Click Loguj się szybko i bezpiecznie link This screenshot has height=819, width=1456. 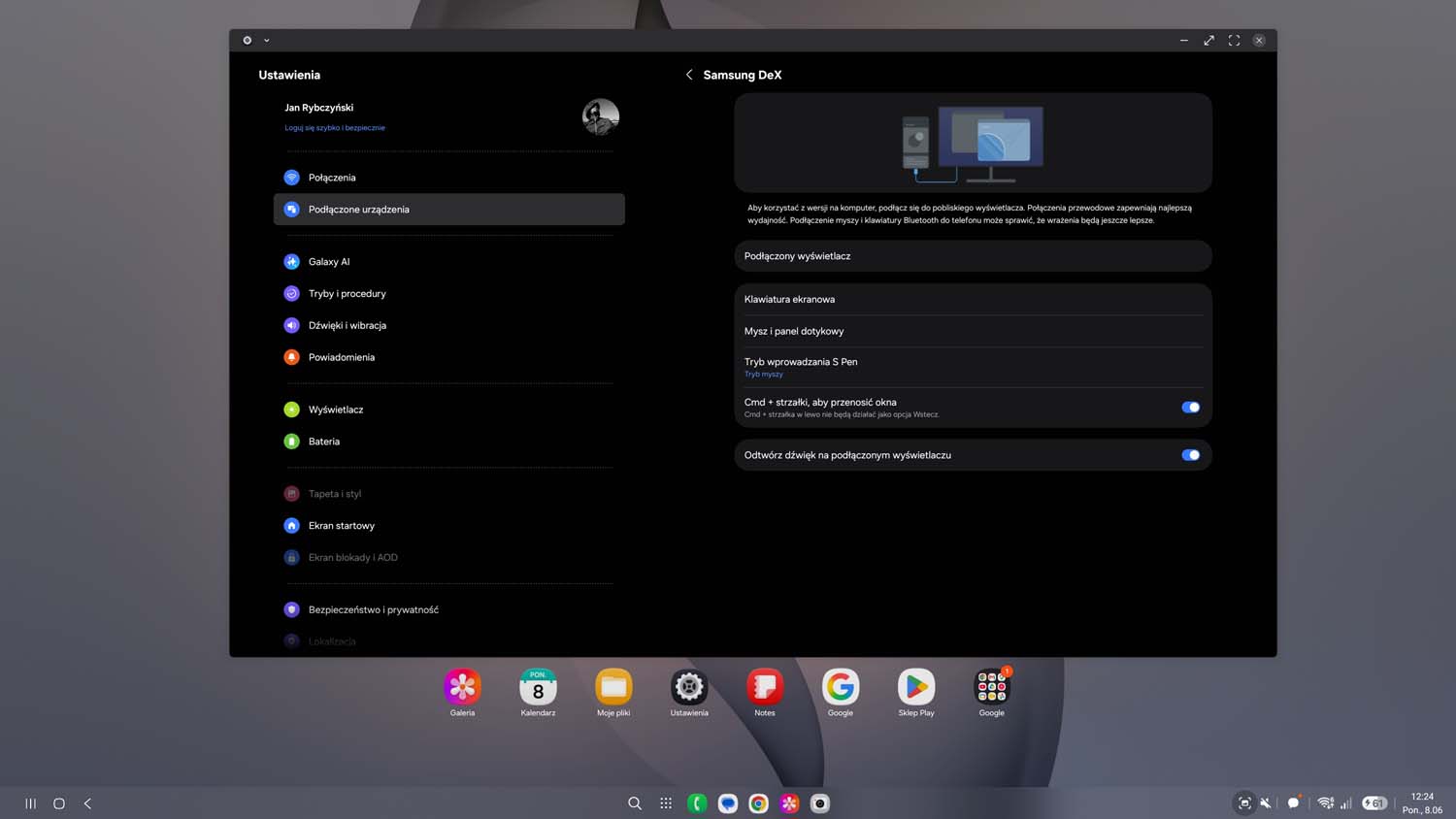pos(335,128)
